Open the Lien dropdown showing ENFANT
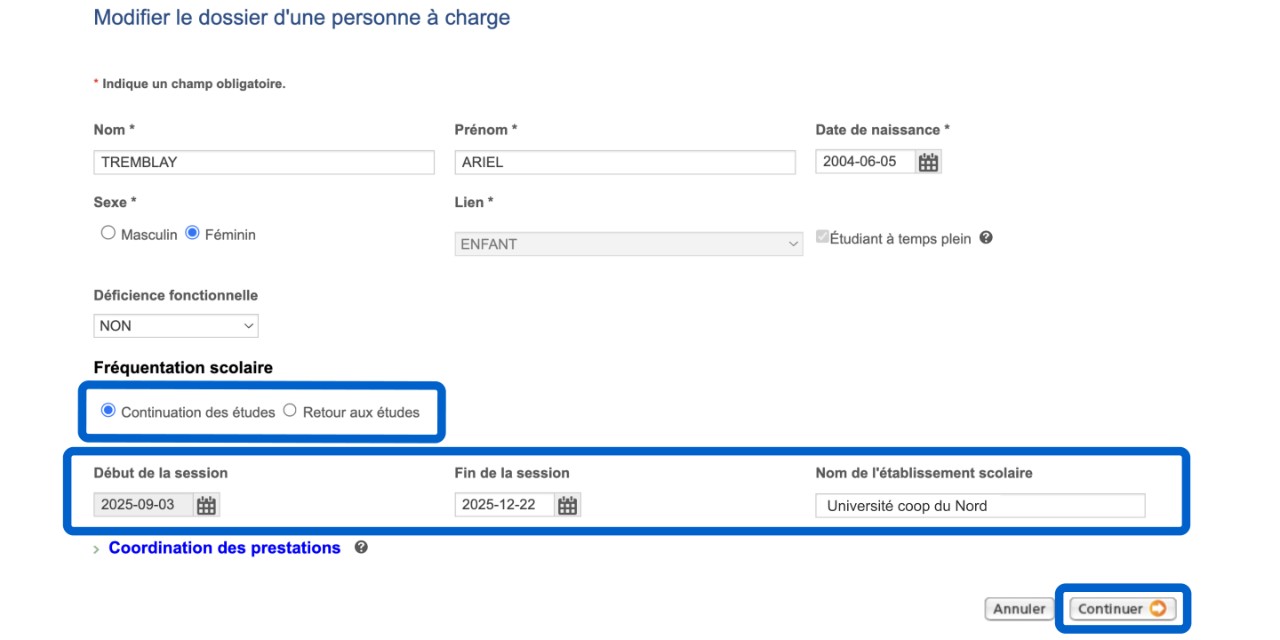This screenshot has width=1280, height=640. tap(628, 244)
